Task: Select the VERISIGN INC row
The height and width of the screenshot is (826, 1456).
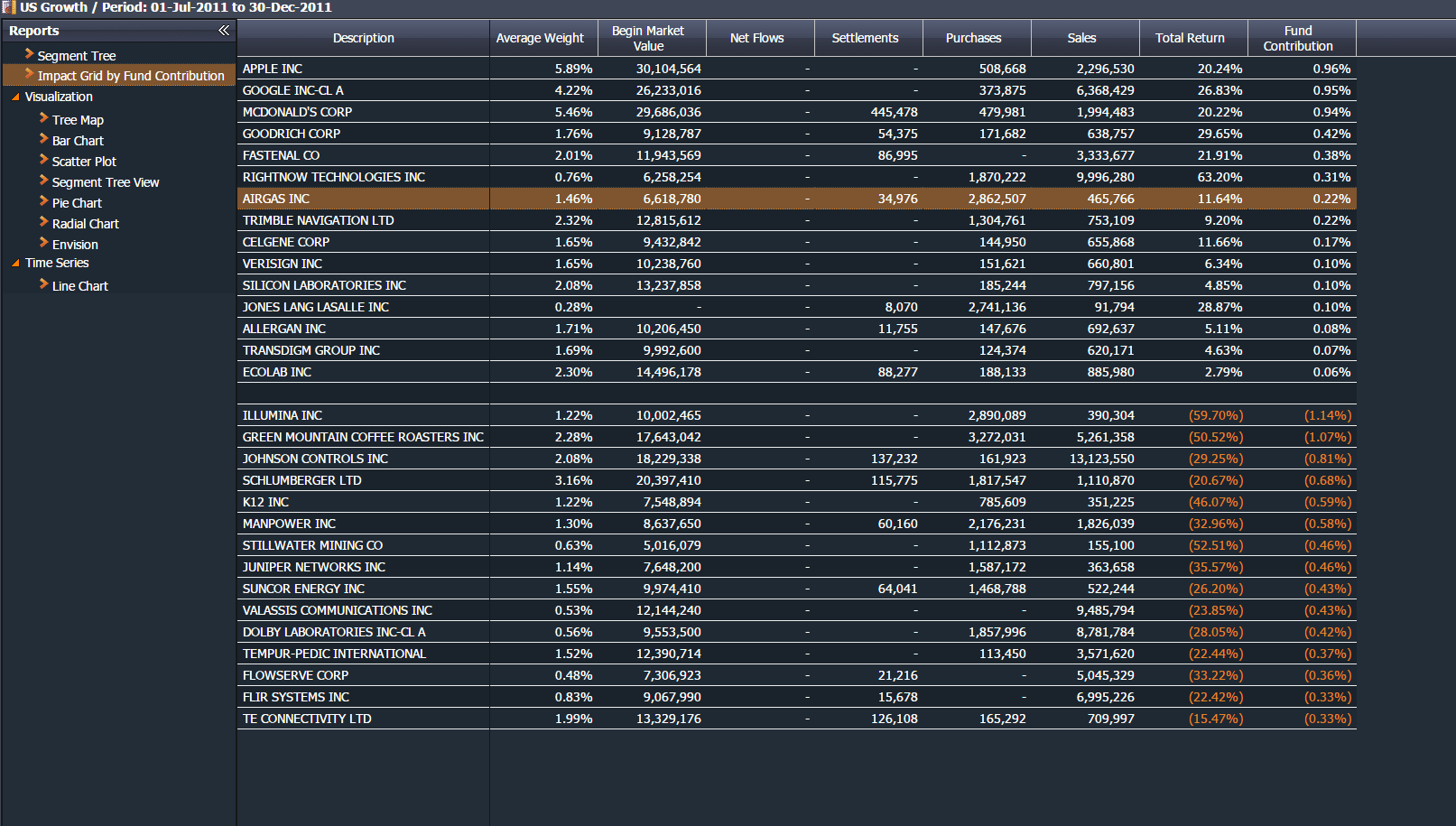Action: click(x=797, y=264)
